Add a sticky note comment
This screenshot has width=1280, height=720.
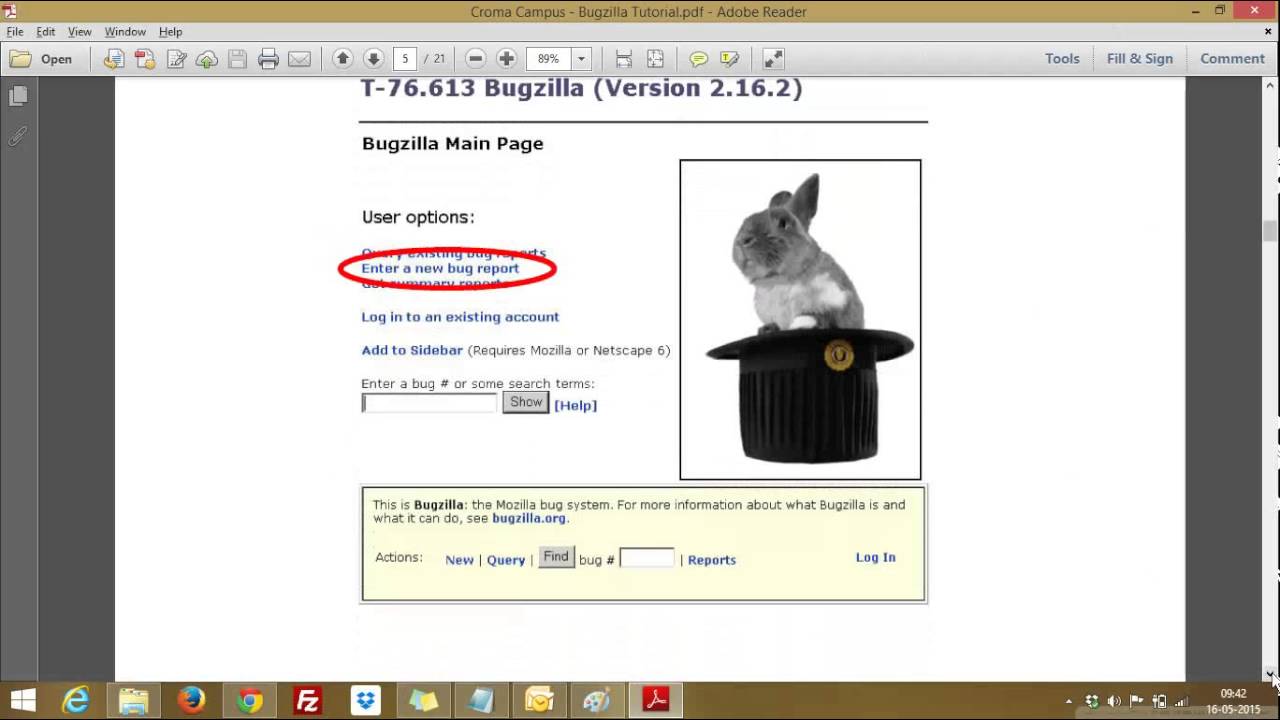(698, 59)
